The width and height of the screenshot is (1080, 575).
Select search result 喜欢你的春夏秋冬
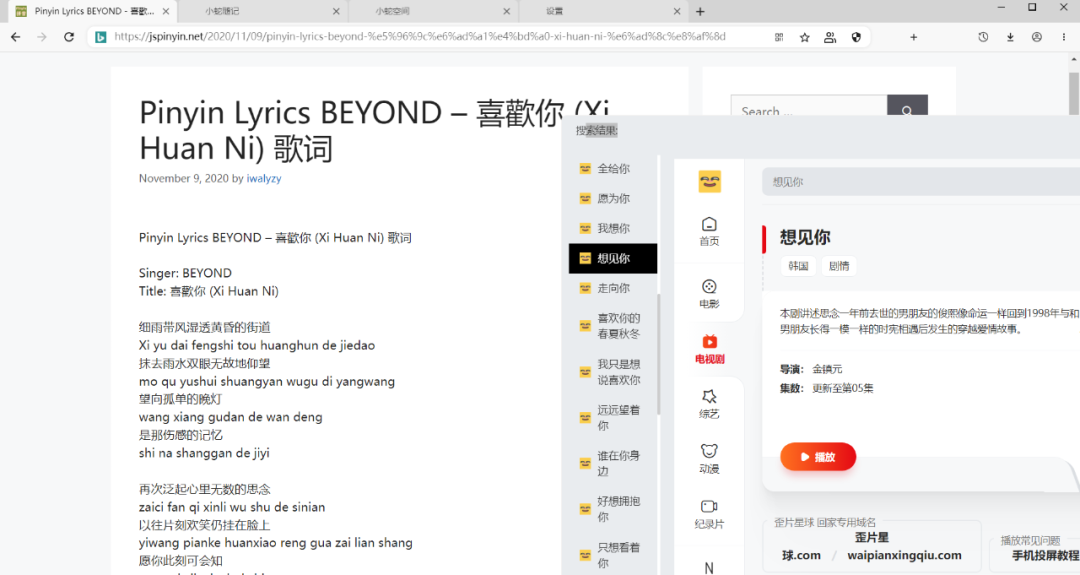[x=613, y=326]
